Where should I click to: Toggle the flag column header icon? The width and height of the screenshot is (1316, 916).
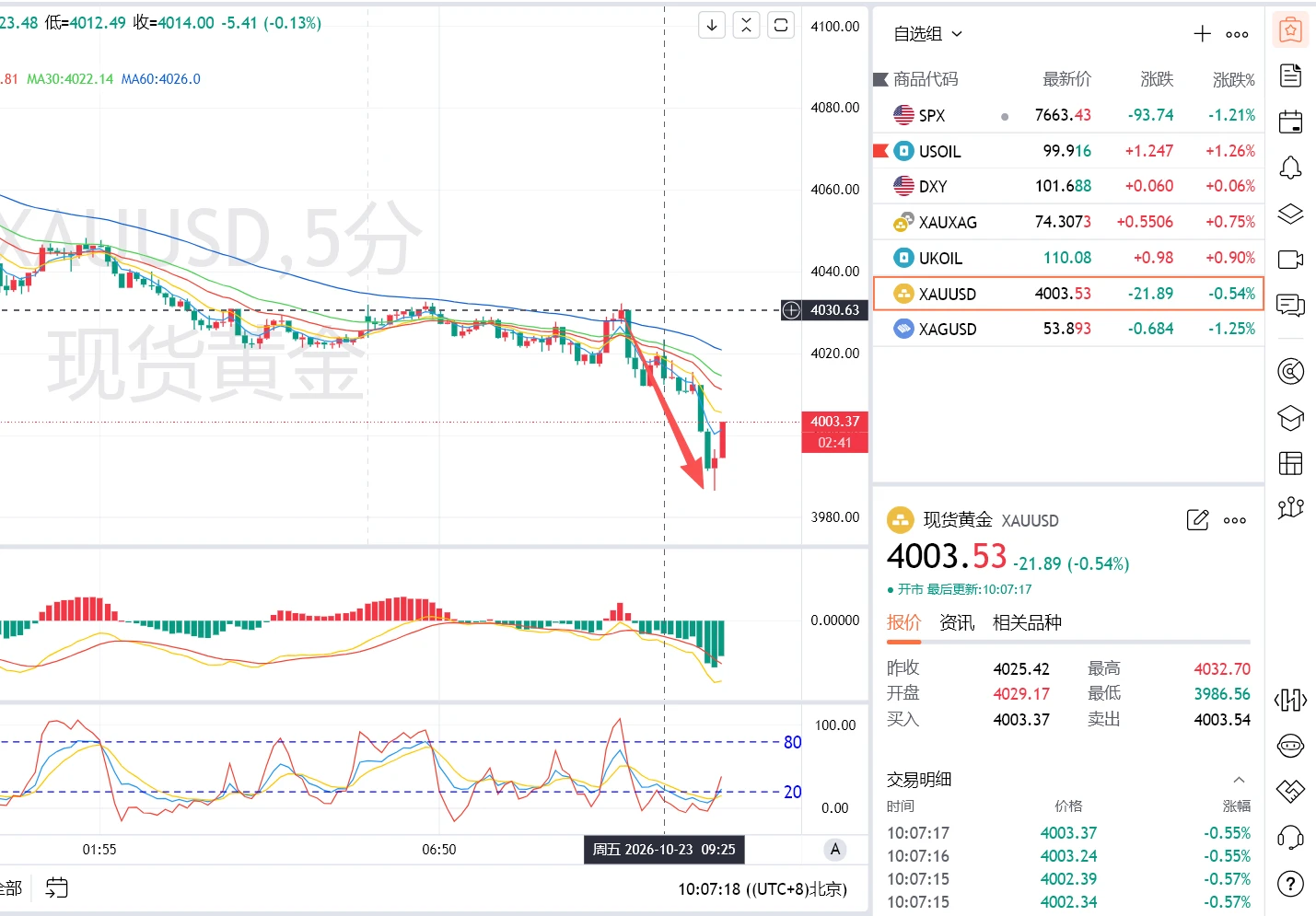[880, 79]
